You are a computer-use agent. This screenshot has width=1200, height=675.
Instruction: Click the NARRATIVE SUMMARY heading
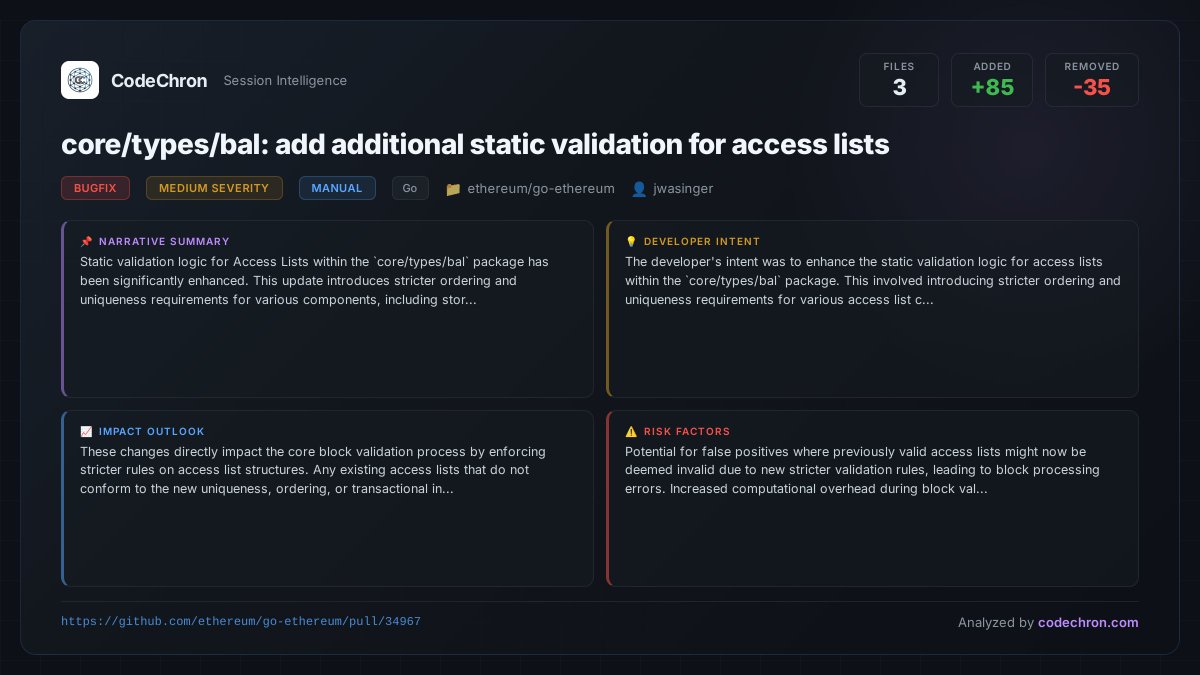(x=164, y=241)
